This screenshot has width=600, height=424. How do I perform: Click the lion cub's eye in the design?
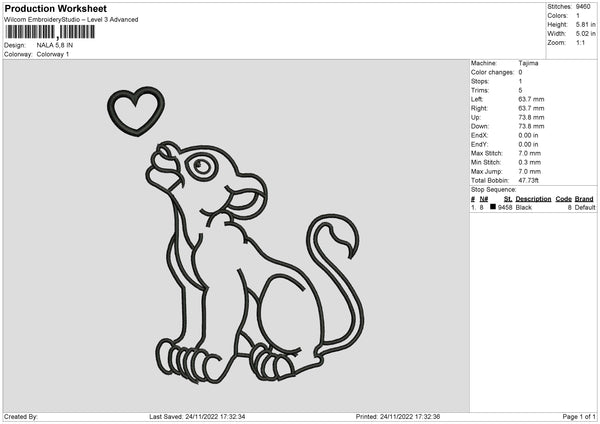(x=202, y=166)
